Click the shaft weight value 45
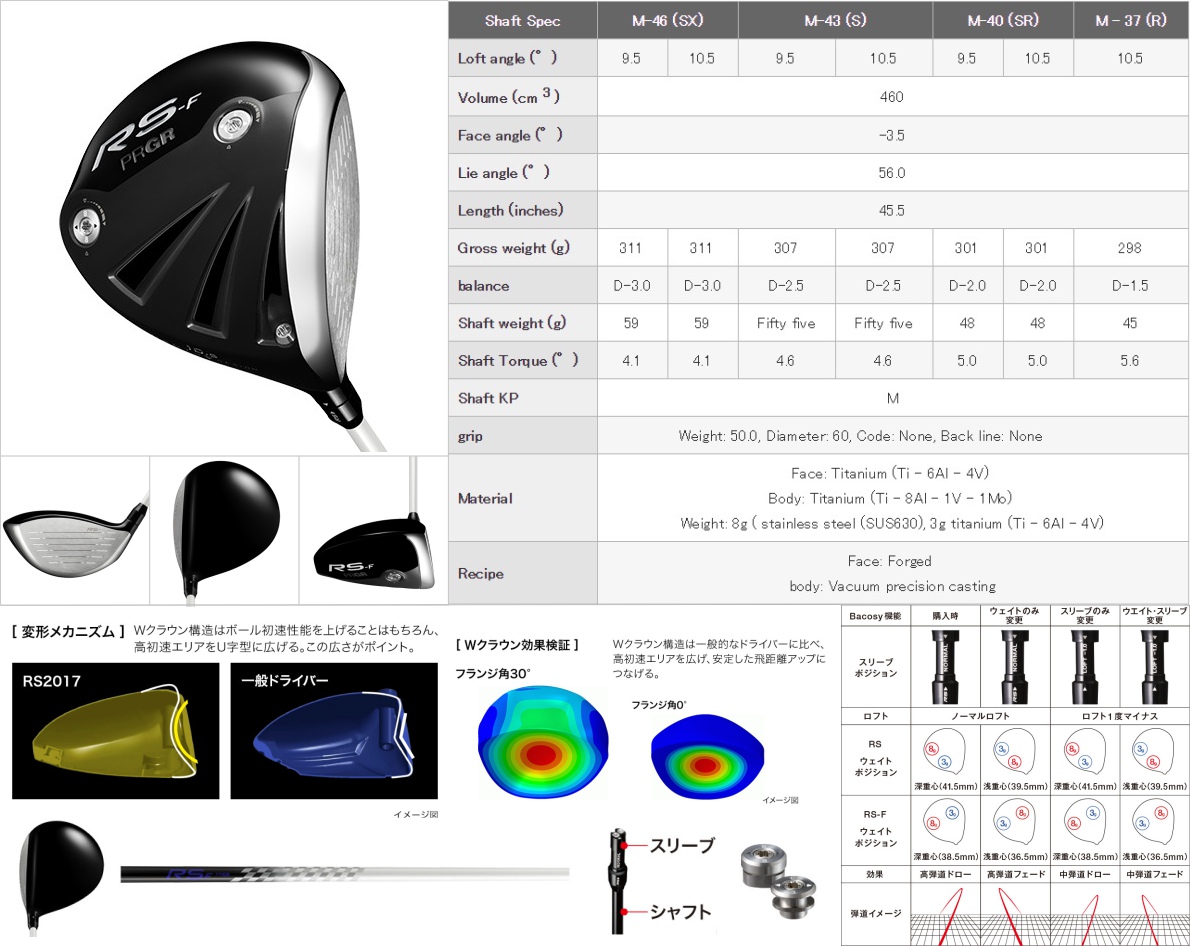 point(1130,323)
